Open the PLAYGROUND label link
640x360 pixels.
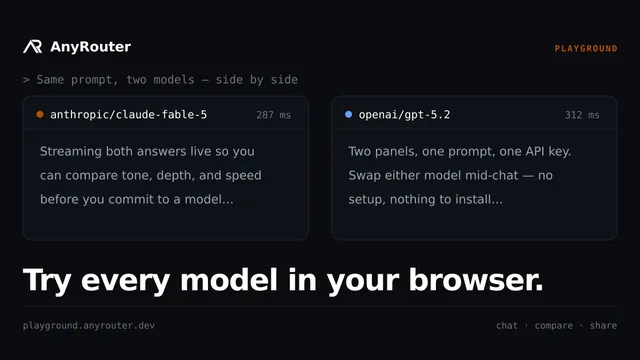tap(586, 49)
